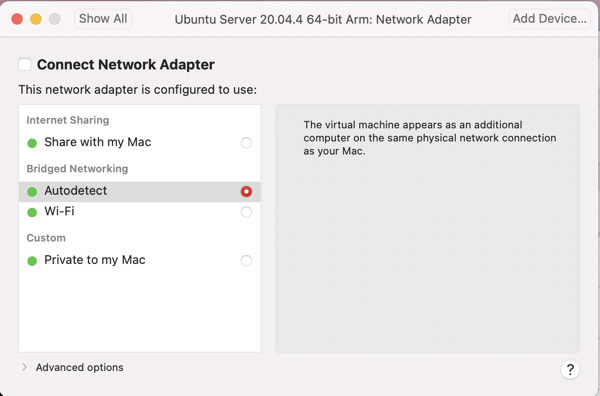Select the Share with my Mac radio button

coord(246,143)
